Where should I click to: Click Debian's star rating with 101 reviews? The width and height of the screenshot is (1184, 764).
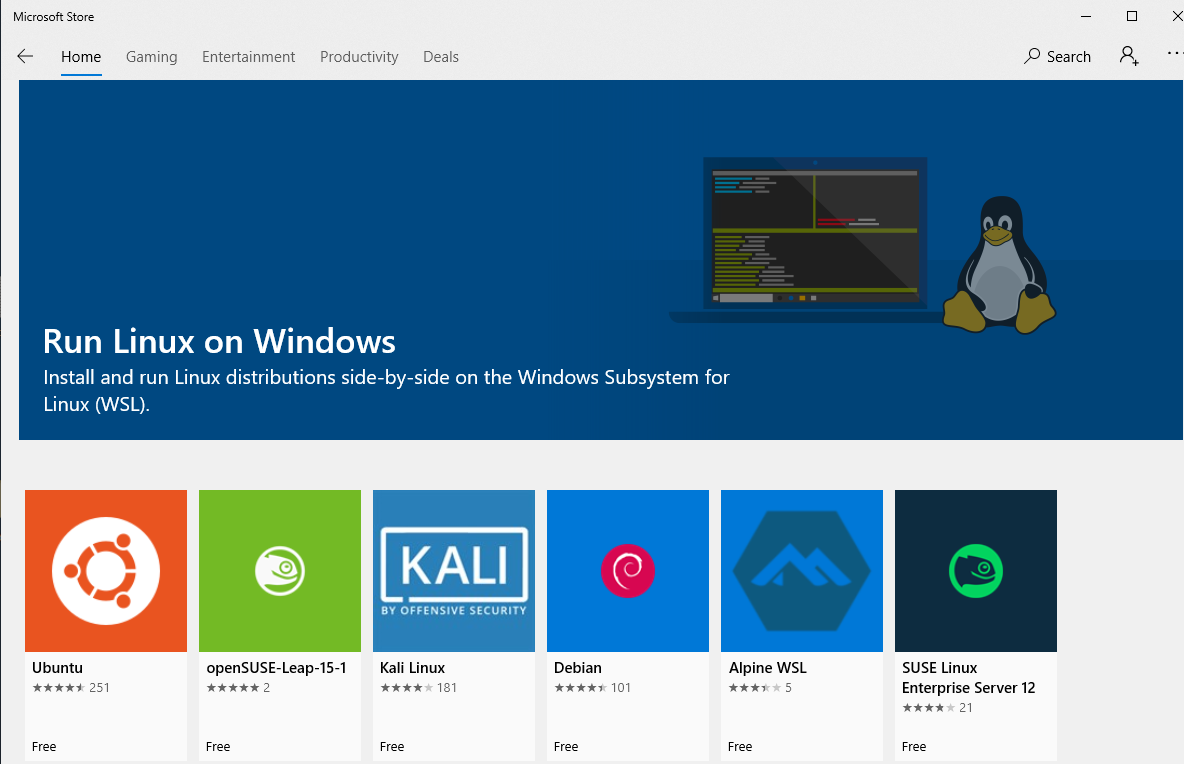click(x=593, y=688)
